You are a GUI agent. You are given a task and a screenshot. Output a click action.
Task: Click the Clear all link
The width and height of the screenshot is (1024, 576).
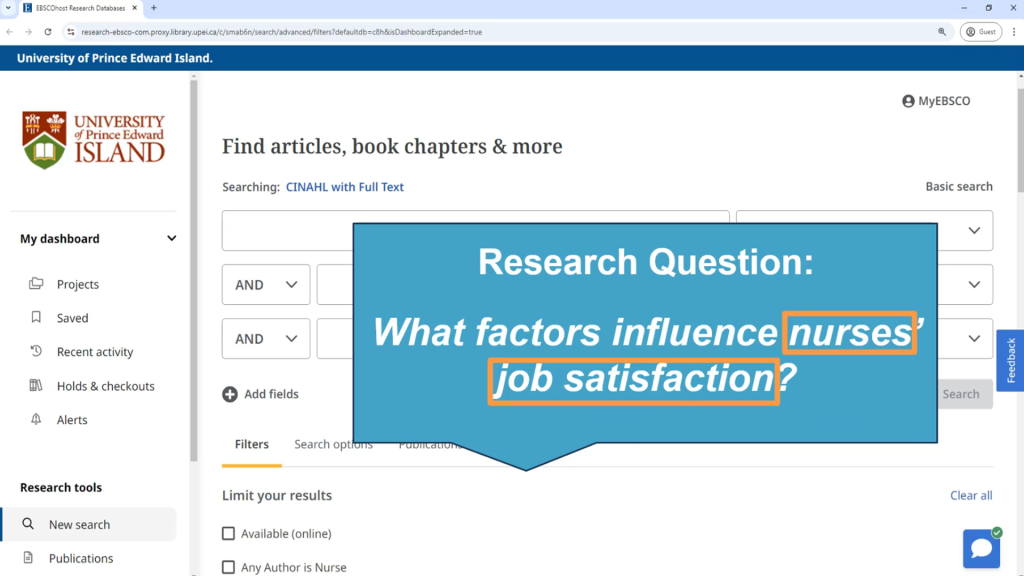pos(970,496)
